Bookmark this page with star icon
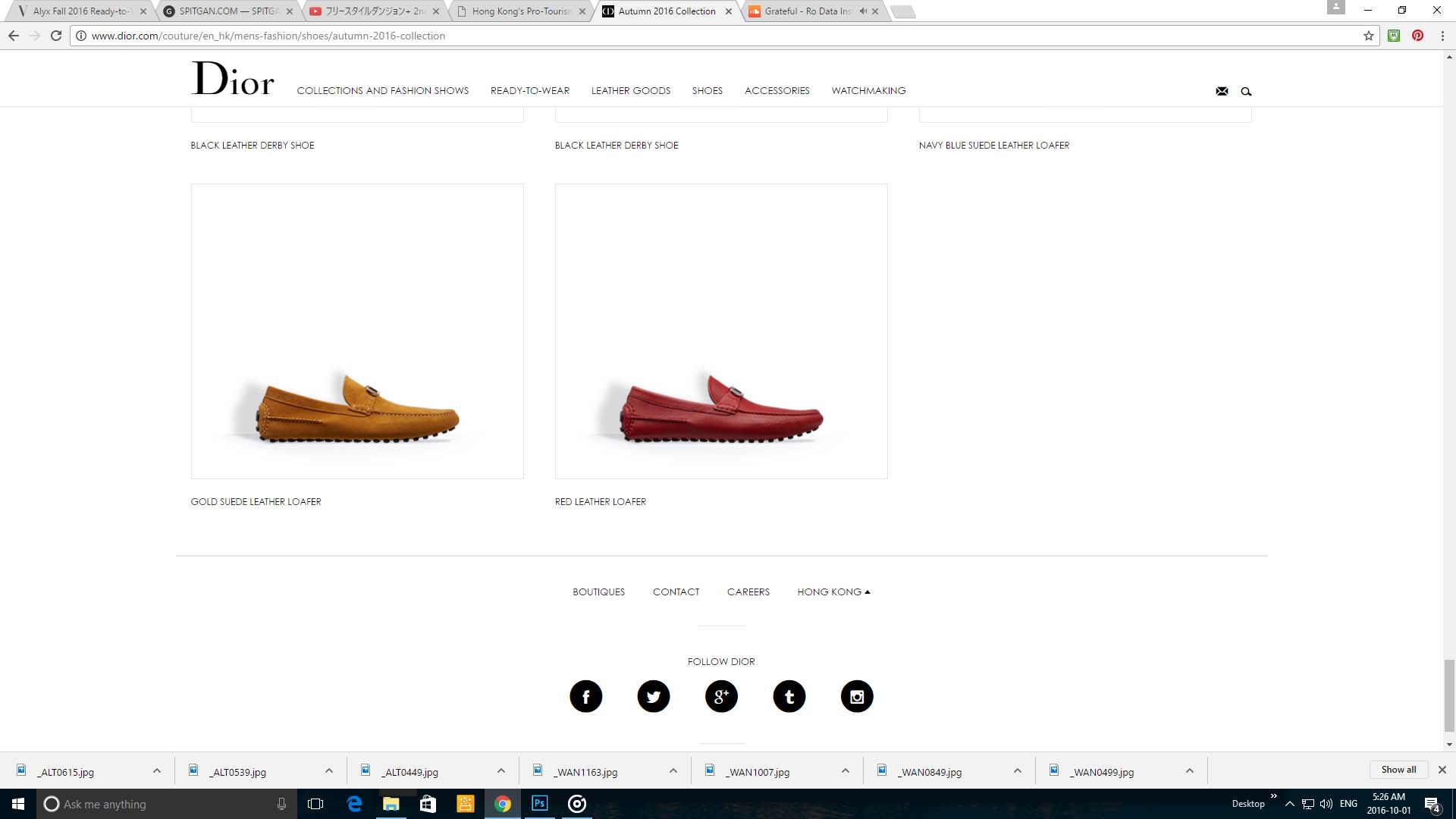Viewport: 1456px width, 819px height. [1369, 36]
